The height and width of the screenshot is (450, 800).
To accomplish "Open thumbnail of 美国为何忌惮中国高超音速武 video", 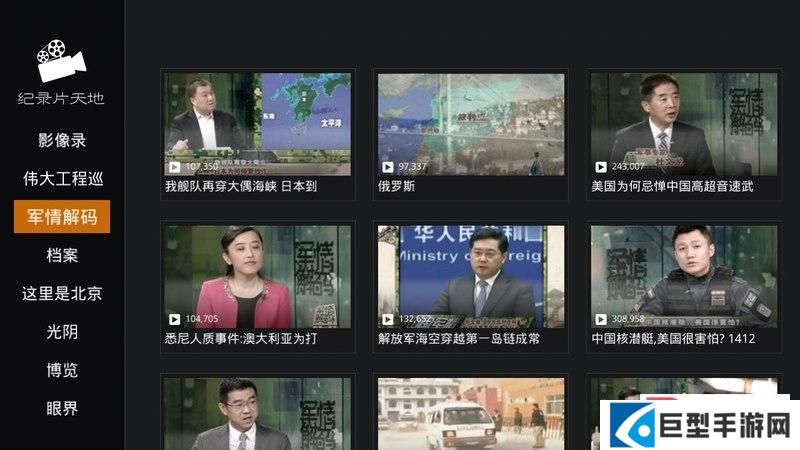I will (684, 124).
